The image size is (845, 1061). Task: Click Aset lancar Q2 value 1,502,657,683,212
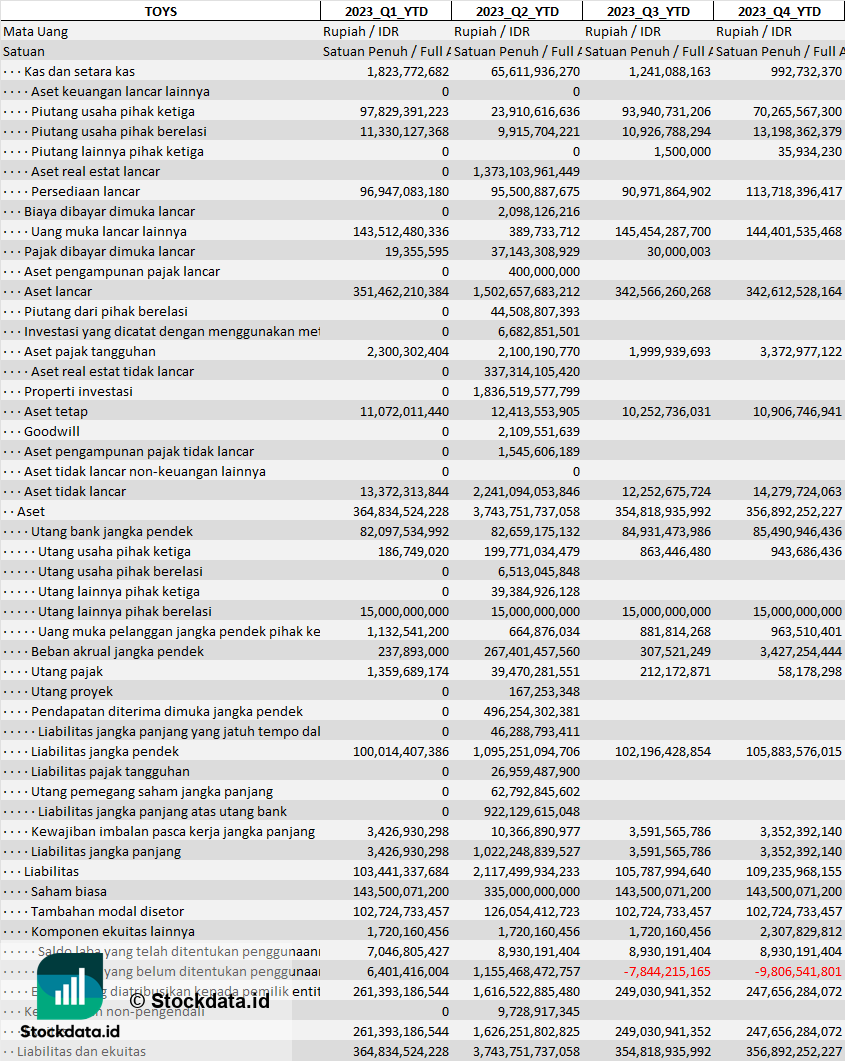click(x=526, y=292)
